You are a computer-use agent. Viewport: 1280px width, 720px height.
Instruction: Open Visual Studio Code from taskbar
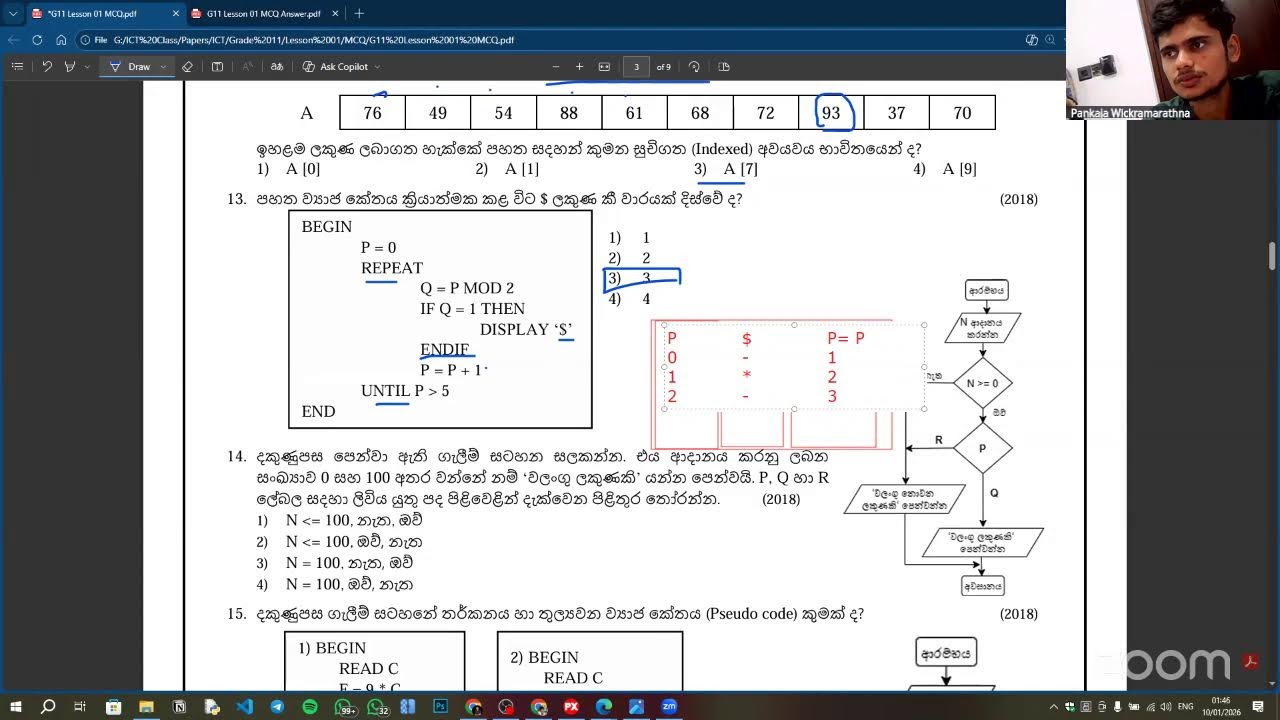tap(244, 707)
